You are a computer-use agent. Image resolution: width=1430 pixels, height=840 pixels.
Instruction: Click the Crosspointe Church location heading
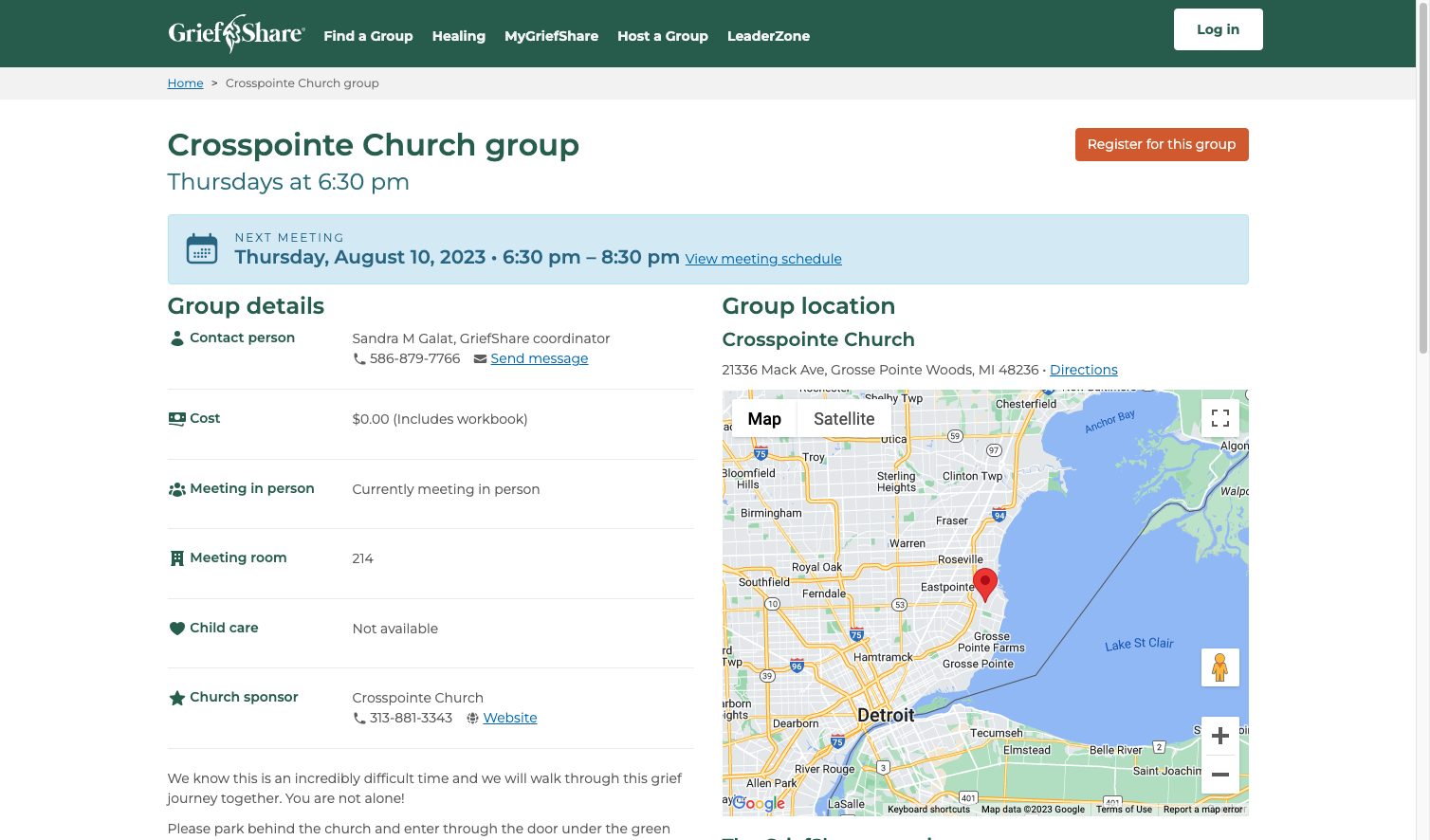[818, 339]
